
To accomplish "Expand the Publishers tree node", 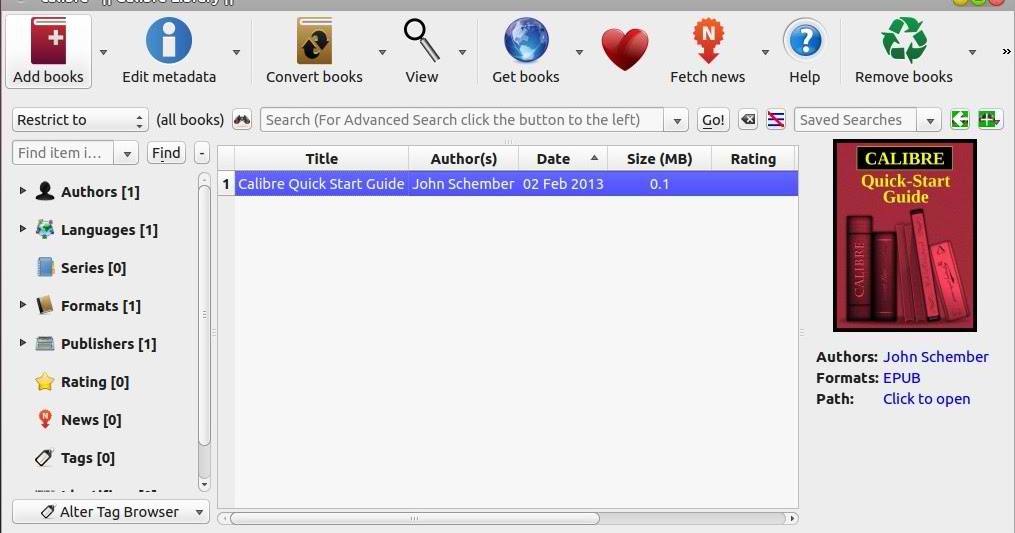I will tap(23, 343).
